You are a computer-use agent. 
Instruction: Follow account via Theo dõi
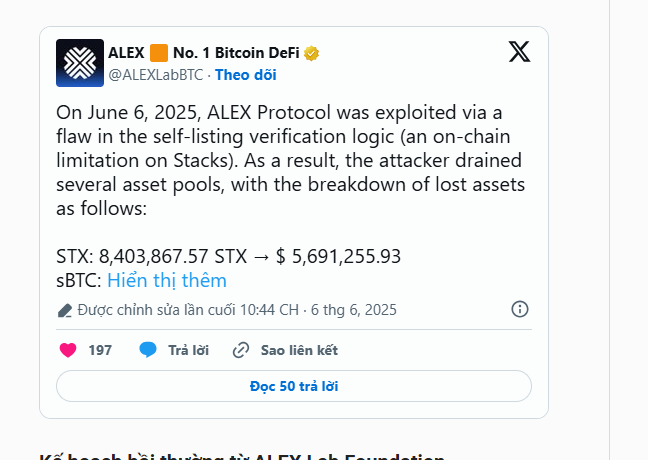pos(245,75)
